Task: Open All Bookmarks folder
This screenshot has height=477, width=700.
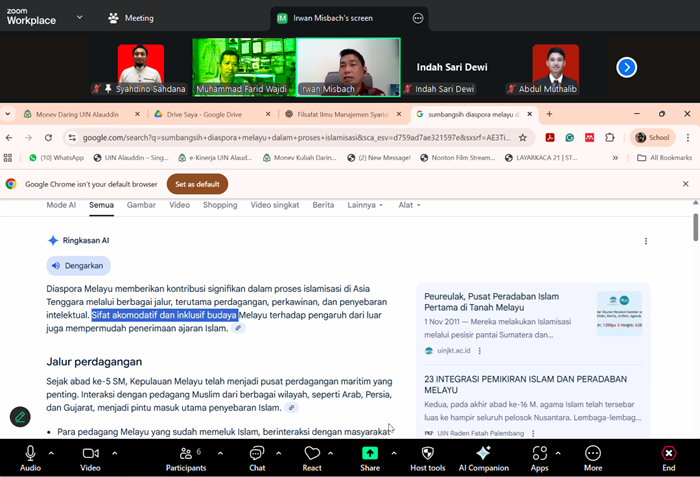Action: pyautogui.click(x=665, y=158)
